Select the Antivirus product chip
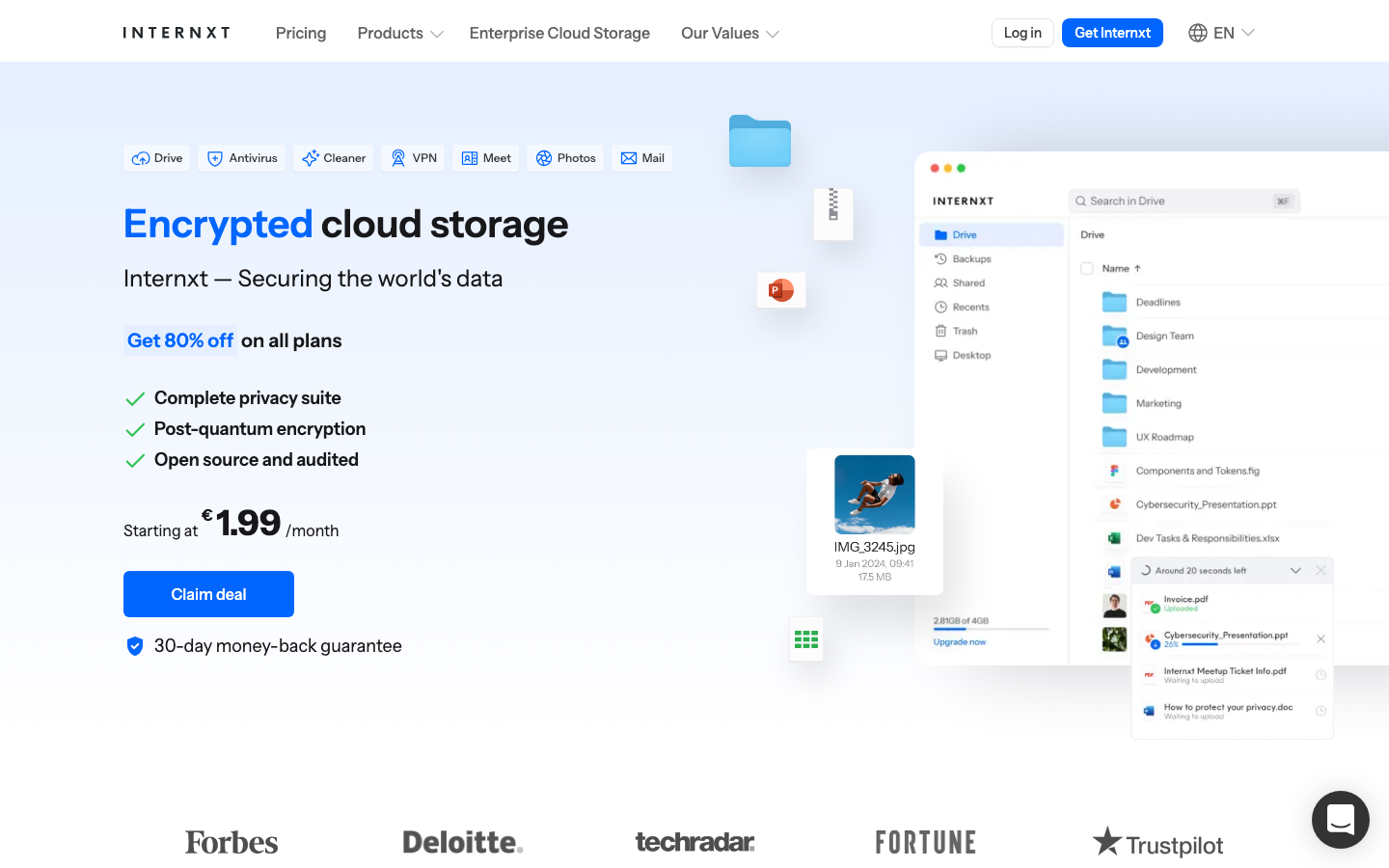This screenshot has height=868, width=1389. (x=242, y=158)
